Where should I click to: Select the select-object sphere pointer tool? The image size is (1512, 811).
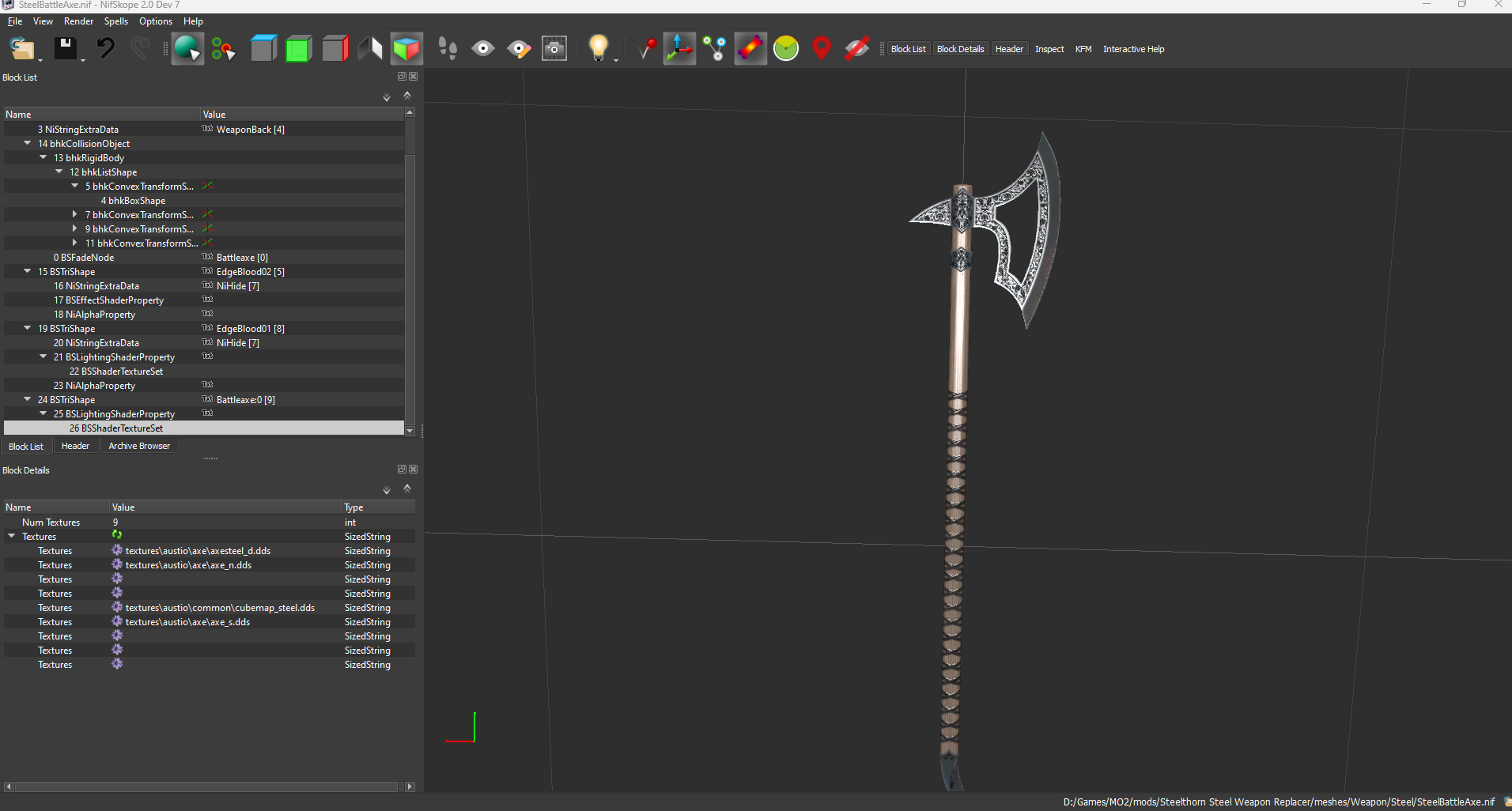click(x=187, y=49)
